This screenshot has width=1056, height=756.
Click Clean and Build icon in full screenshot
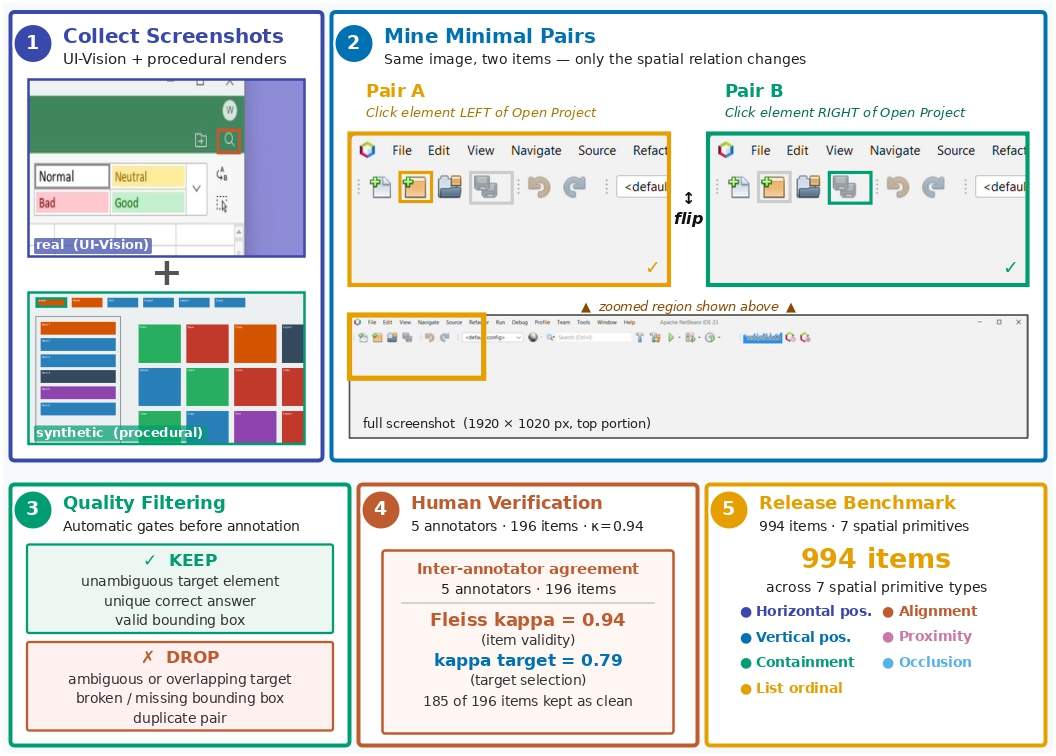[x=655, y=337]
